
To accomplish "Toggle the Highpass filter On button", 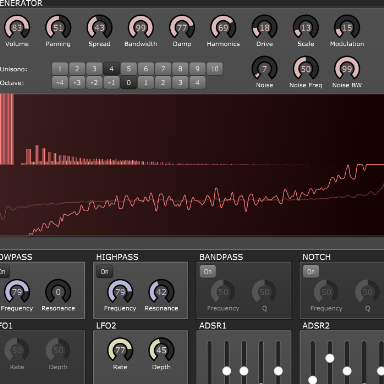I will [x=105, y=271].
